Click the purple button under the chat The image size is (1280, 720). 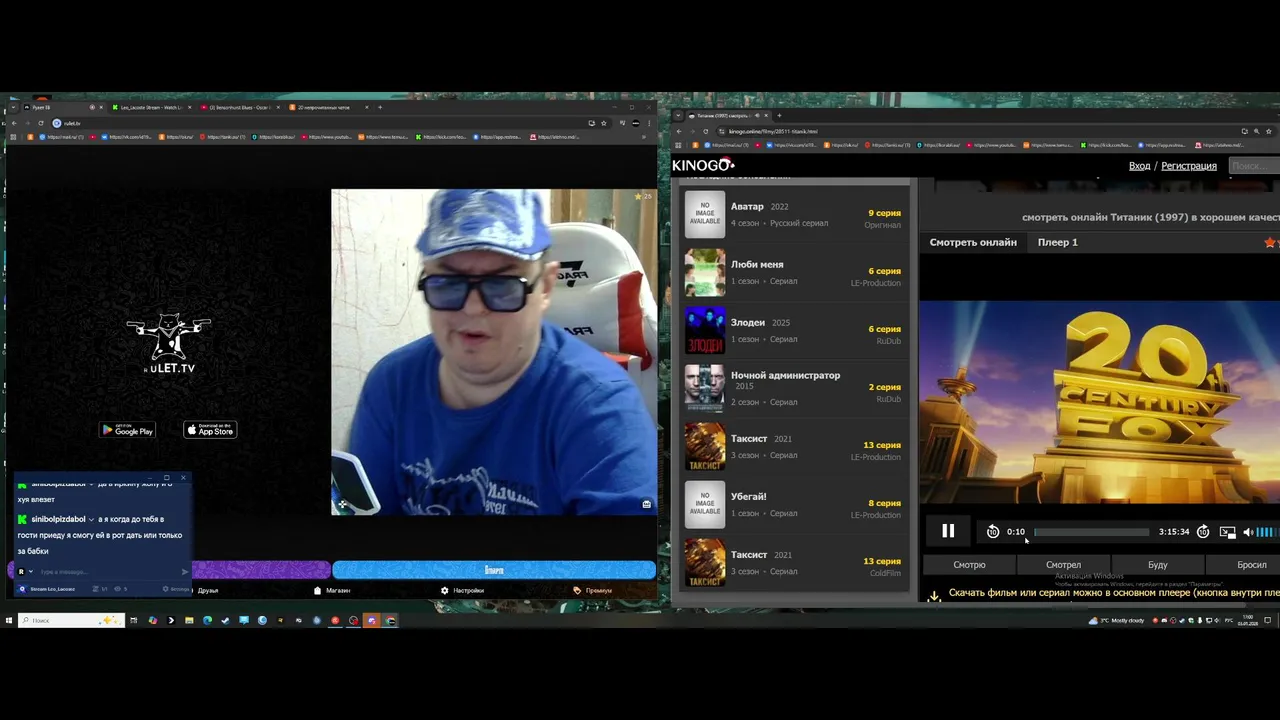[260, 570]
